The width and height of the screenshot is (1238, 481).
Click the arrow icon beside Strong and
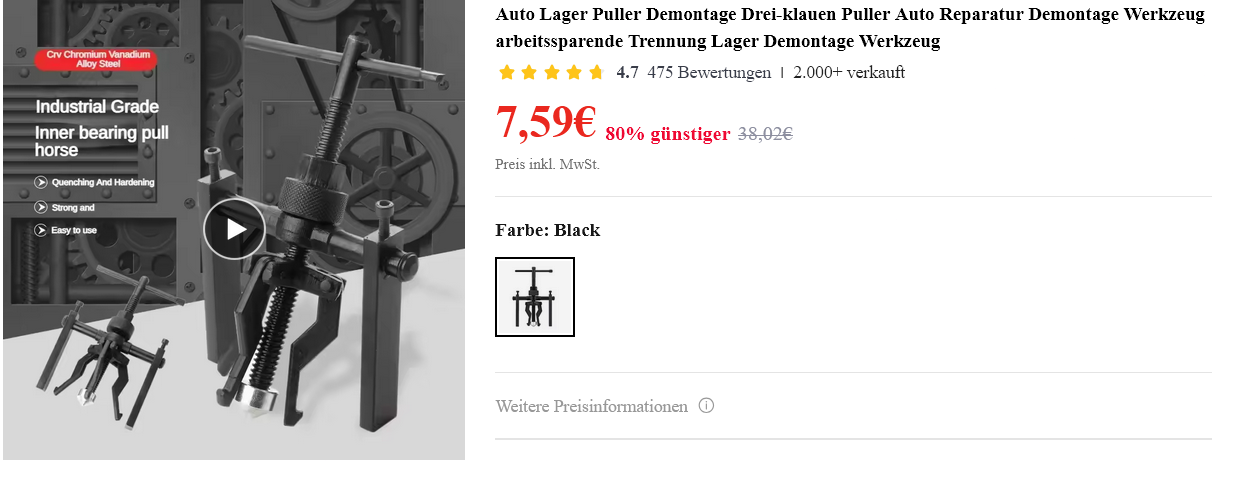point(41,207)
